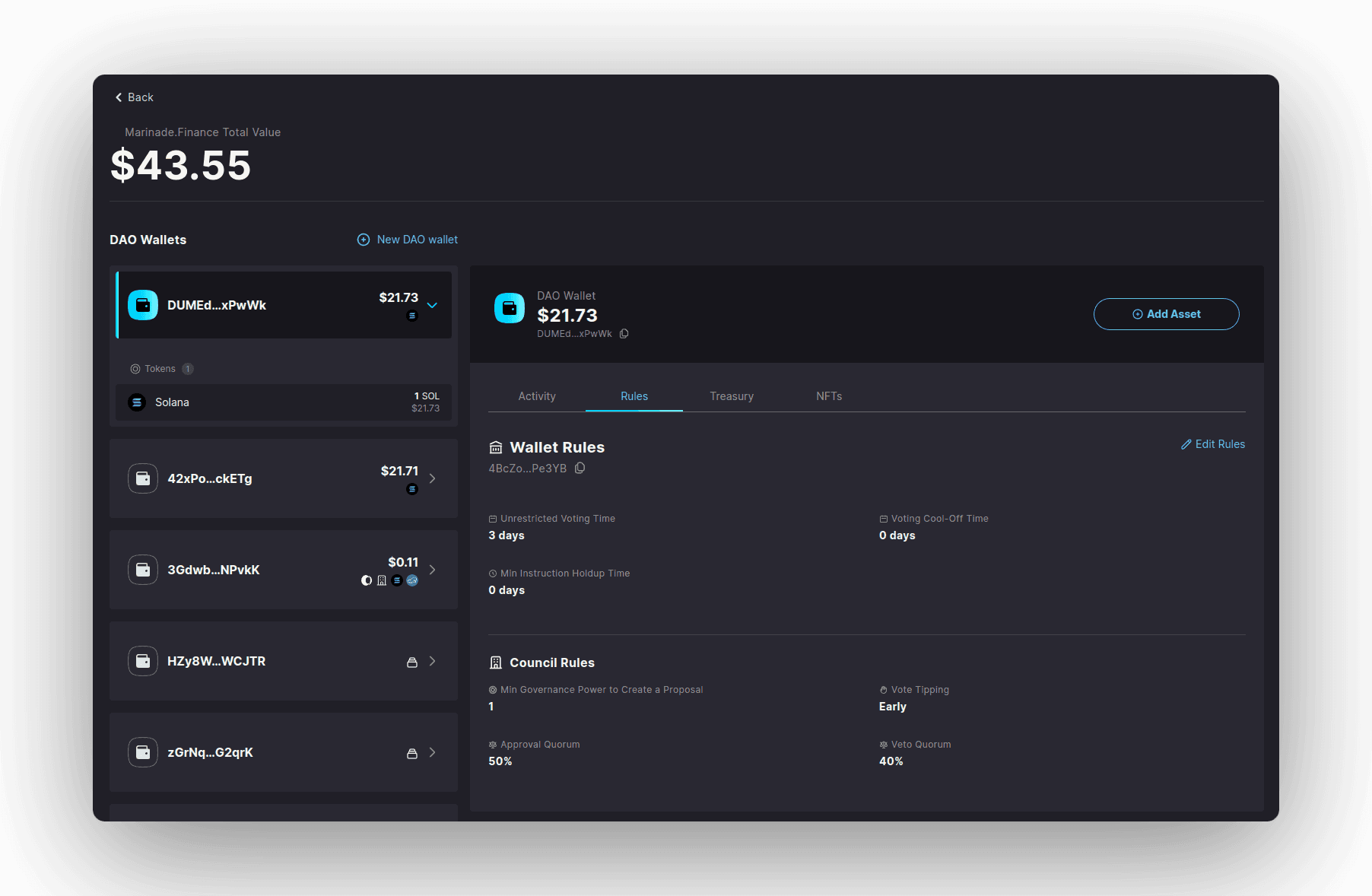
Task: Click the Solana token icon
Action: (x=137, y=402)
